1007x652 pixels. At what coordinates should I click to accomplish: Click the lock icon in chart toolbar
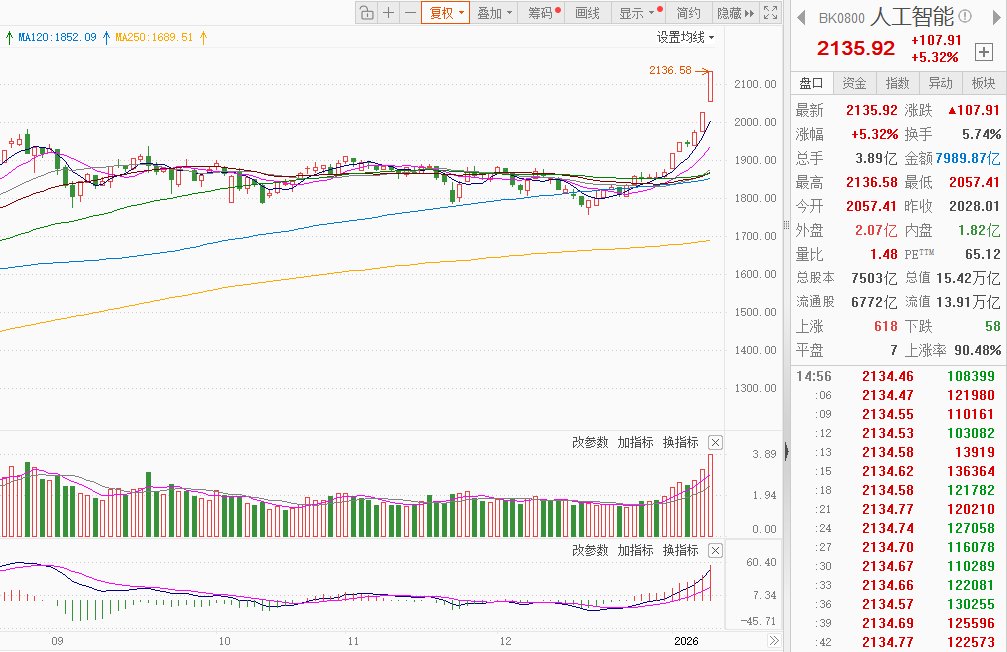point(366,13)
